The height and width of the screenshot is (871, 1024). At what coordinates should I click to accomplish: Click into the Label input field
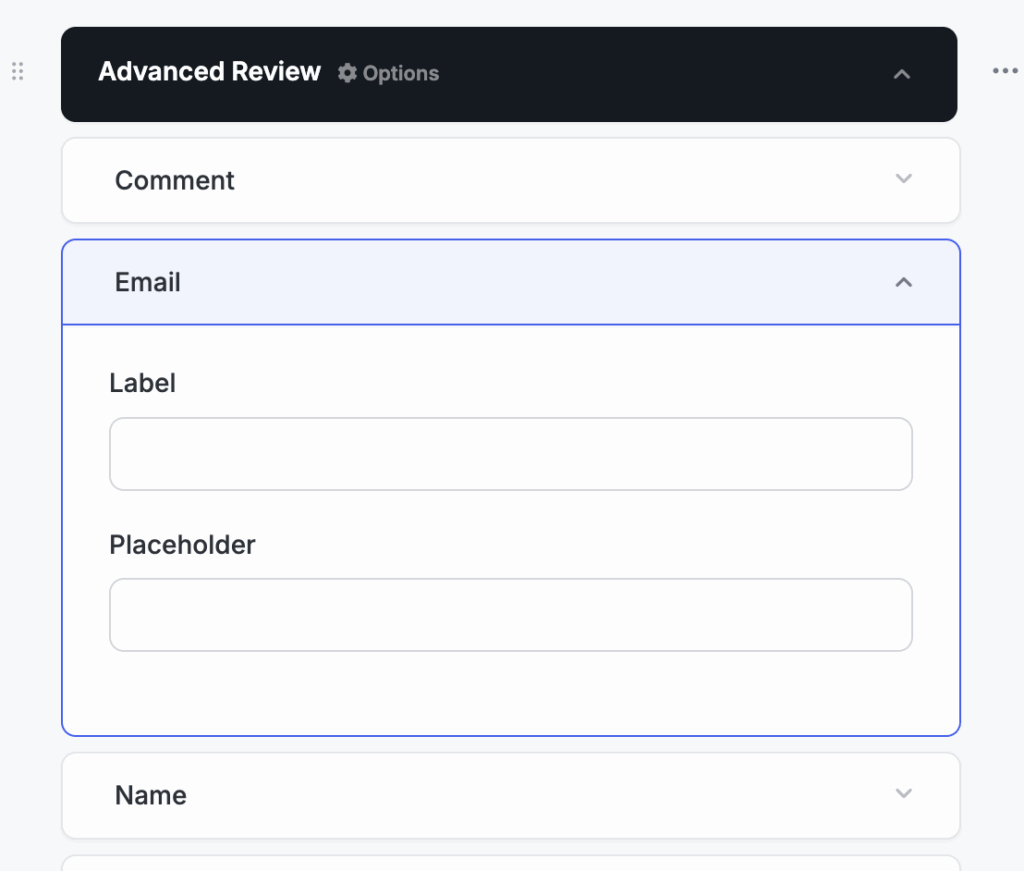point(510,454)
